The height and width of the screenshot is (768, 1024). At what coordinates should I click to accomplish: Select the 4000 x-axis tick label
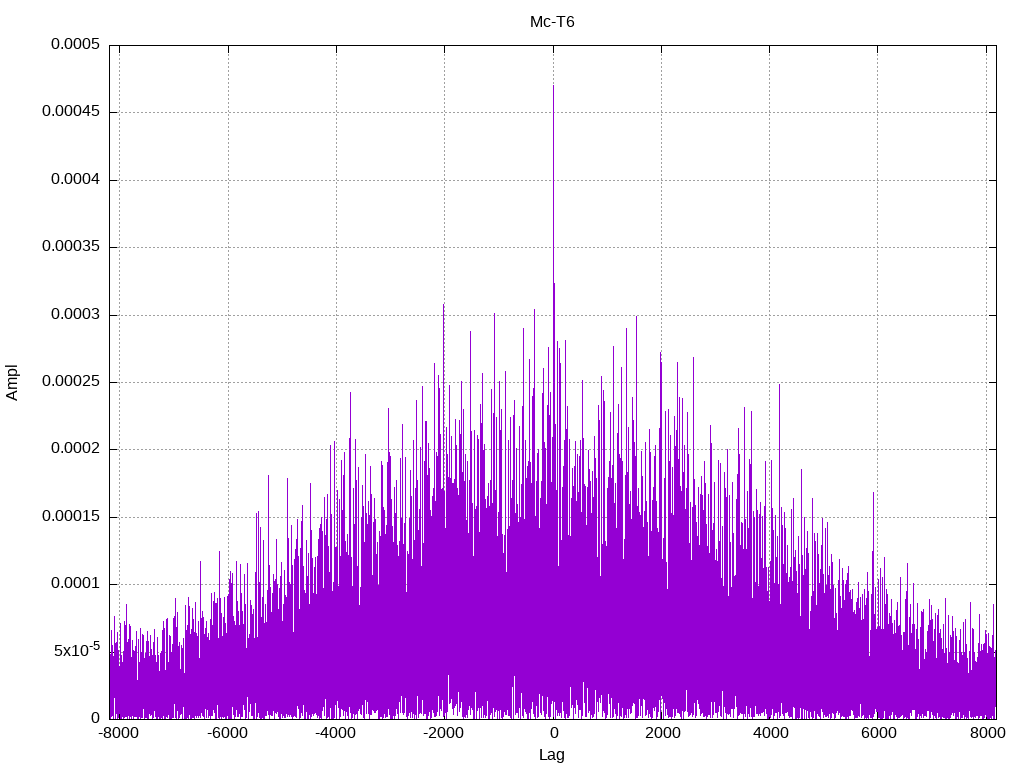click(770, 733)
